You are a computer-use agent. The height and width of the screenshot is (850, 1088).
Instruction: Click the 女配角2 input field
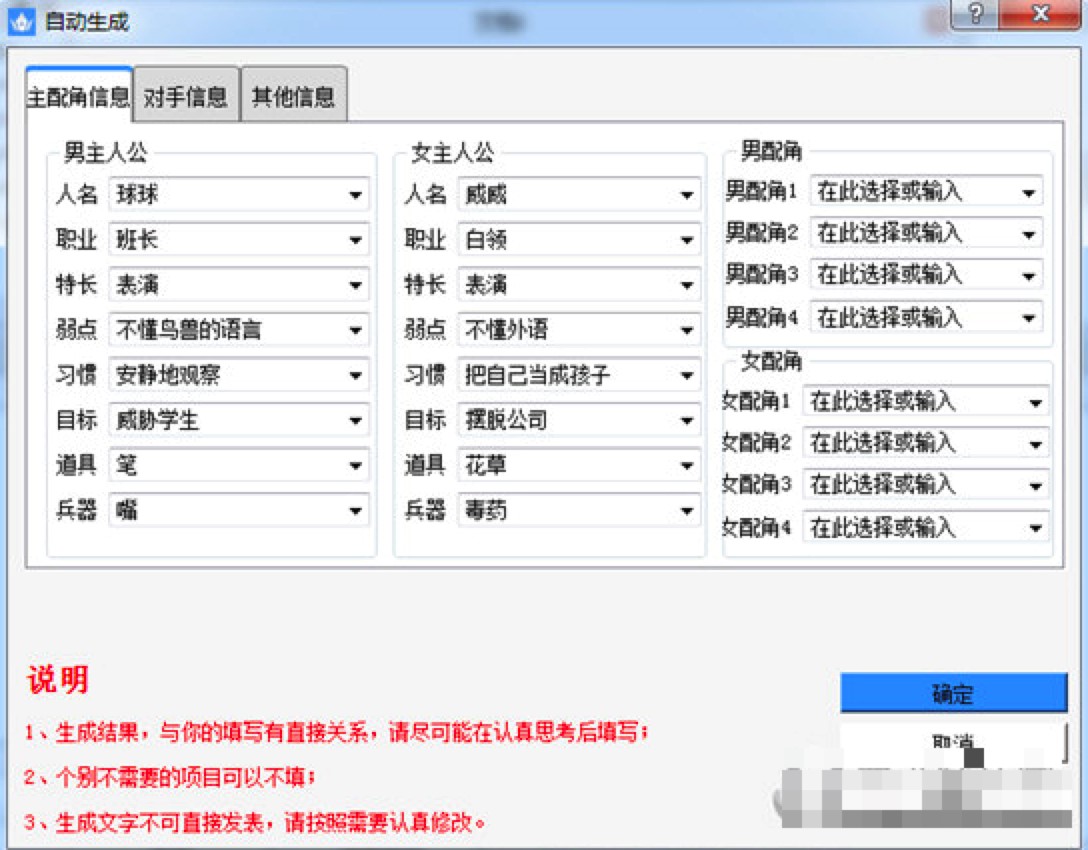[926, 443]
